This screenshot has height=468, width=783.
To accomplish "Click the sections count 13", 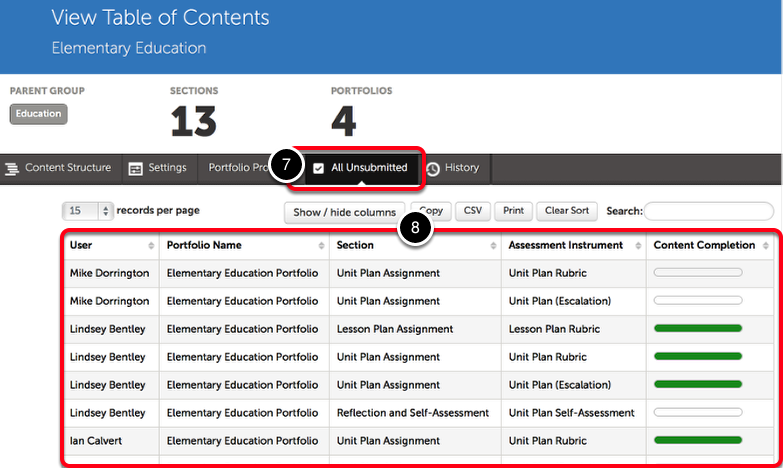I will 194,121.
